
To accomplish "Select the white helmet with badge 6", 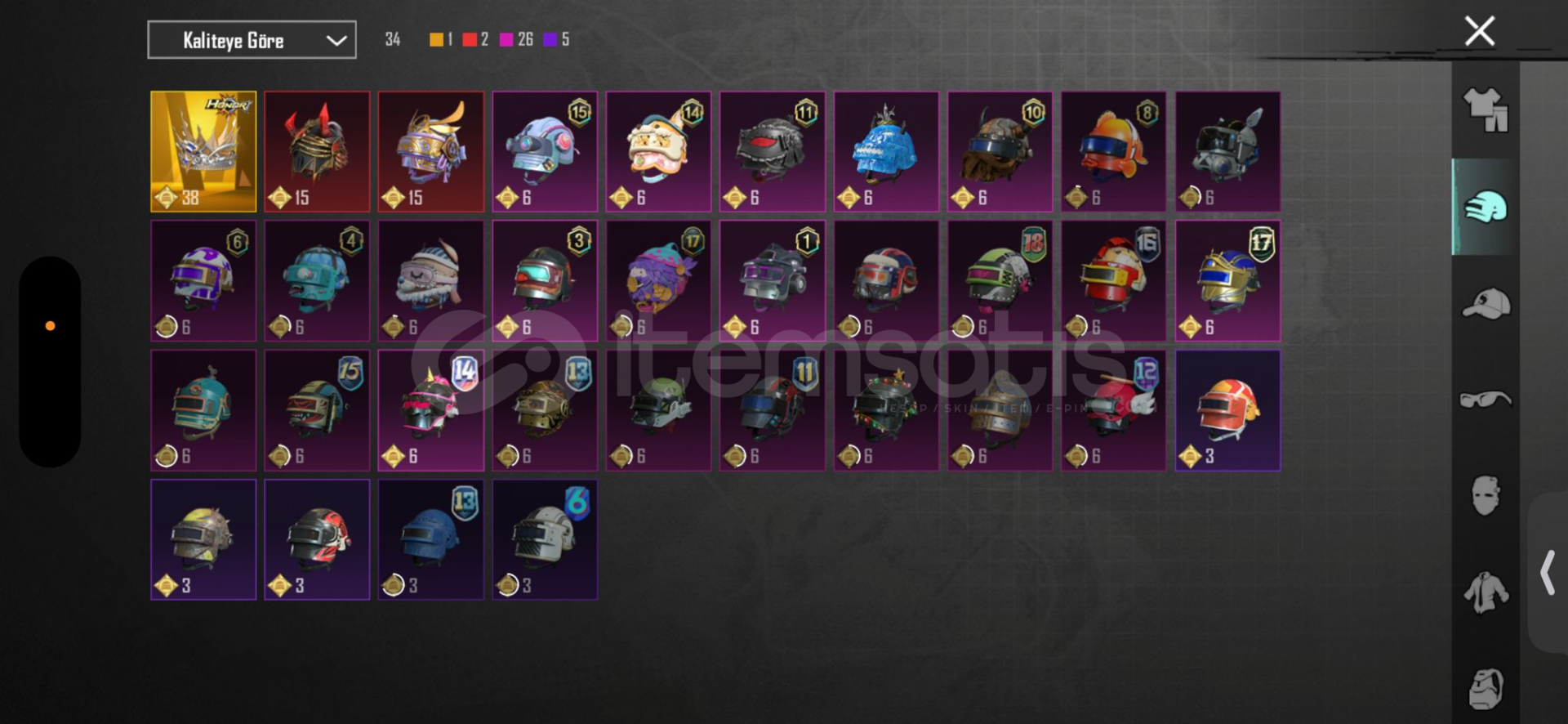I will click(x=545, y=539).
